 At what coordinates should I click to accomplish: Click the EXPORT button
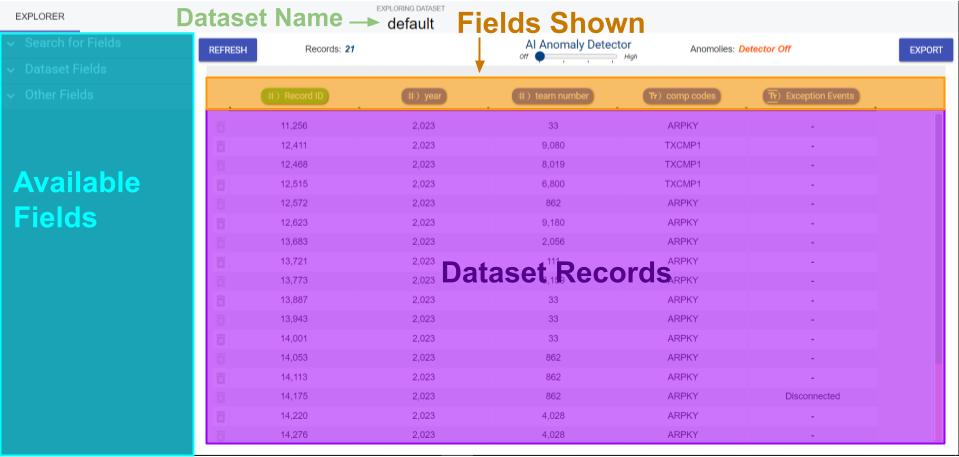pos(926,50)
